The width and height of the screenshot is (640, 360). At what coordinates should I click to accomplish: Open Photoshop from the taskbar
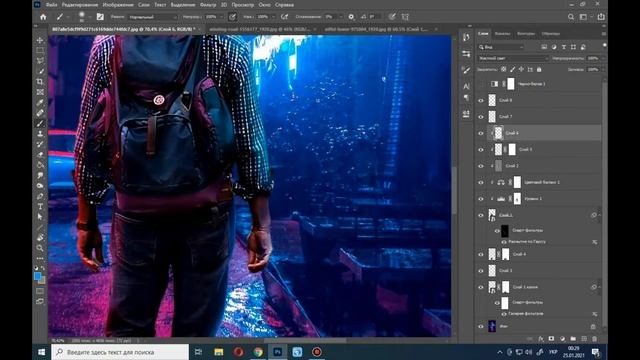(278, 352)
